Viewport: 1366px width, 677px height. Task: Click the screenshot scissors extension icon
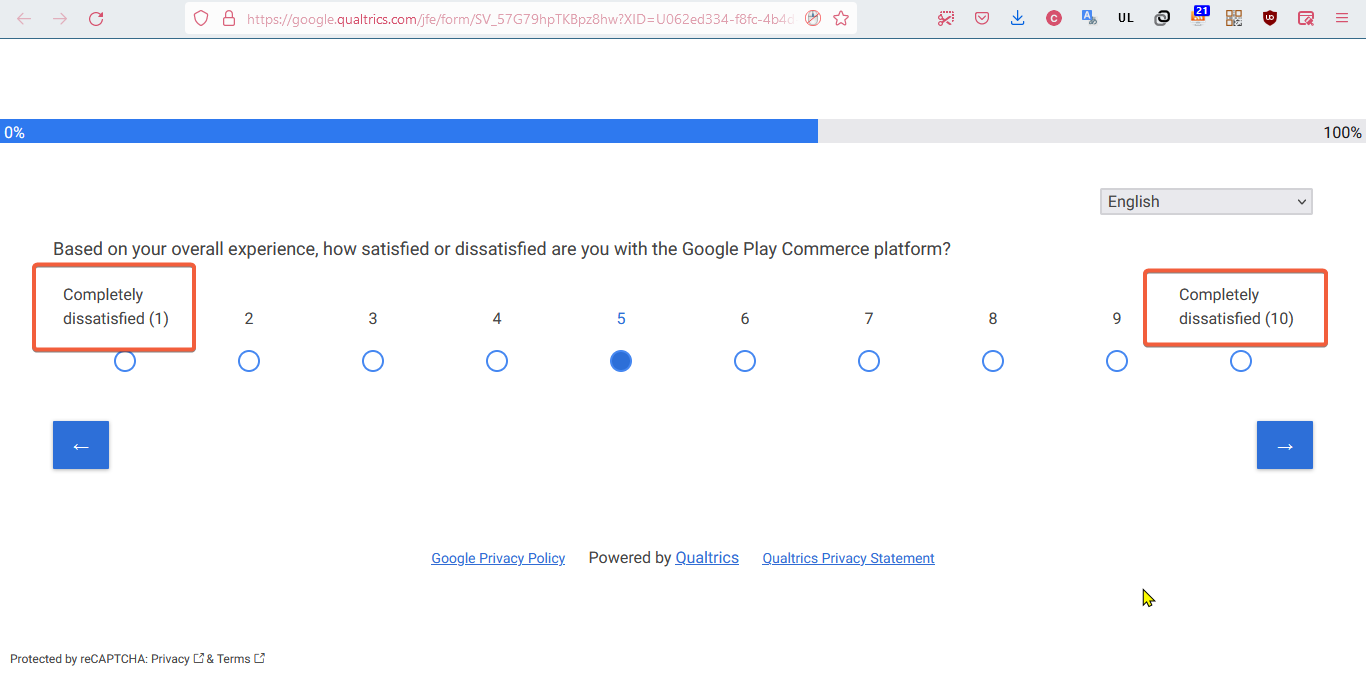946,18
